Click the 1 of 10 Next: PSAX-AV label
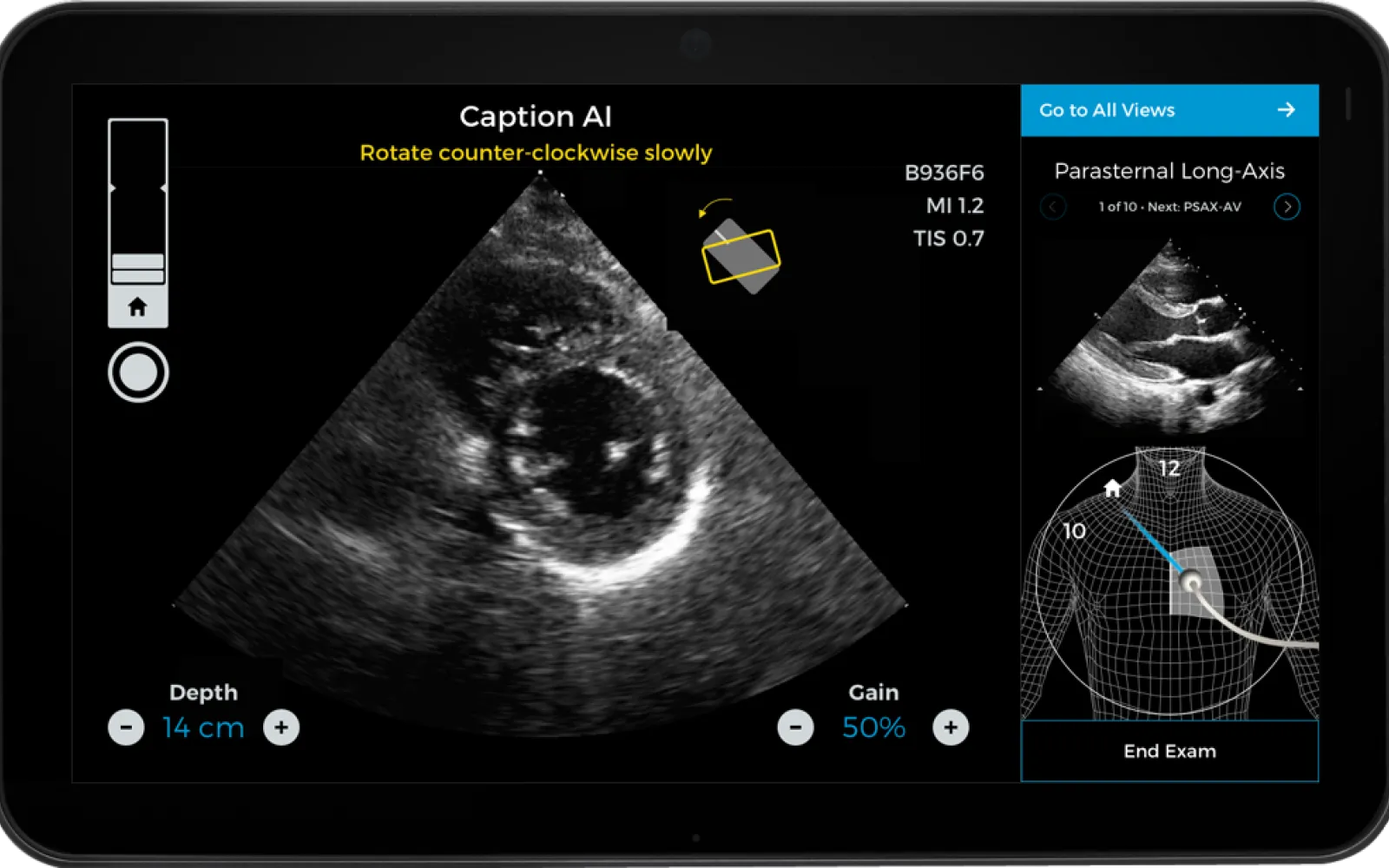The width and height of the screenshot is (1389, 868). click(1169, 207)
